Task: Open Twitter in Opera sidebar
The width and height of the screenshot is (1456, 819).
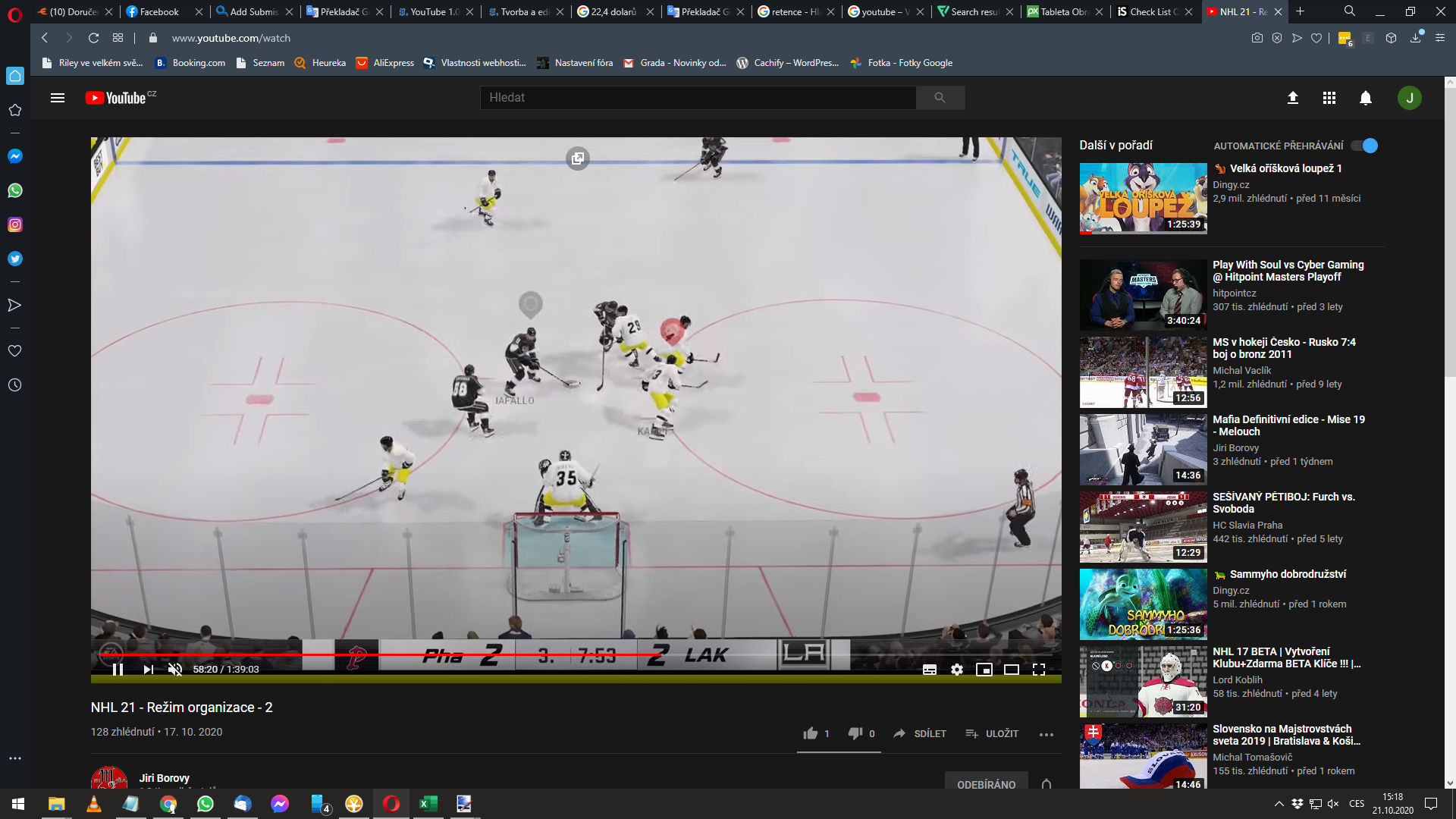Action: click(14, 259)
